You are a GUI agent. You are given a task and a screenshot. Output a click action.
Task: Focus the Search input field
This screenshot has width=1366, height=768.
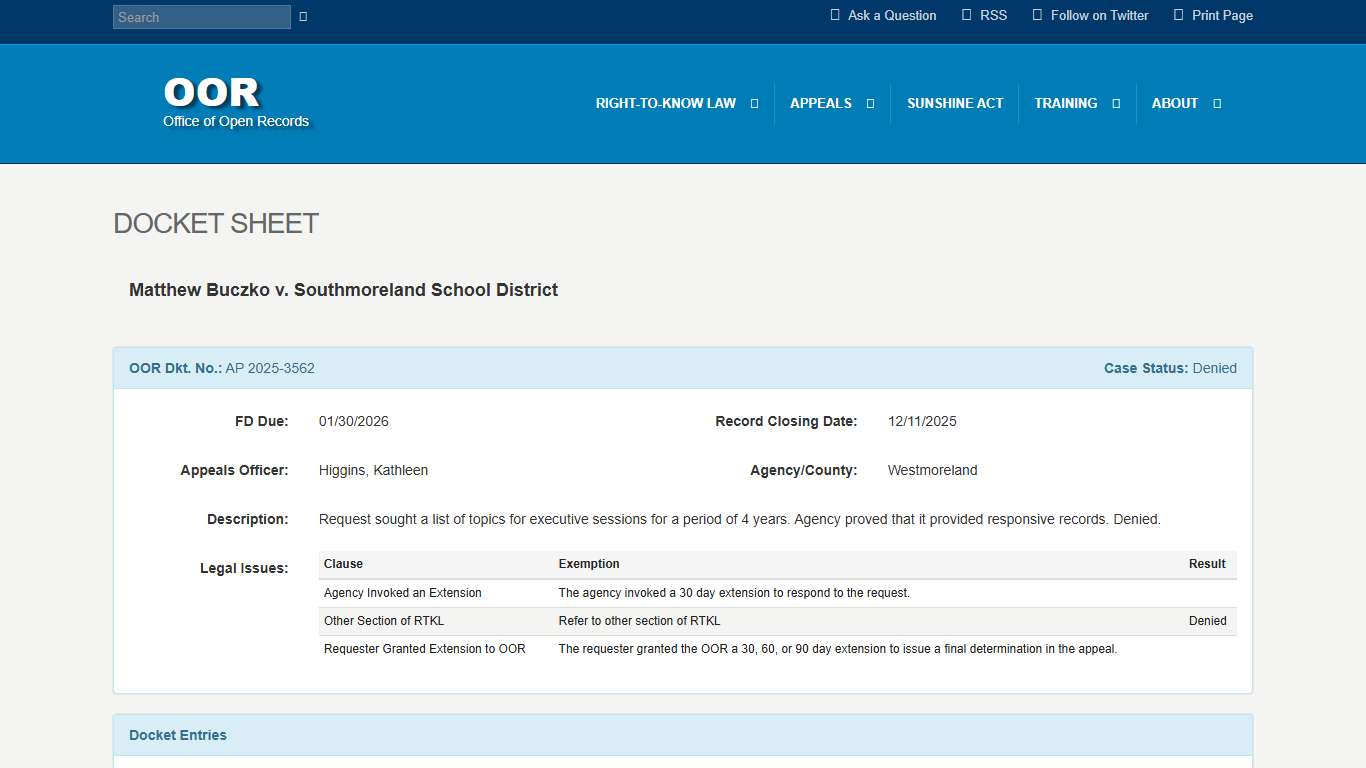pyautogui.click(x=201, y=17)
